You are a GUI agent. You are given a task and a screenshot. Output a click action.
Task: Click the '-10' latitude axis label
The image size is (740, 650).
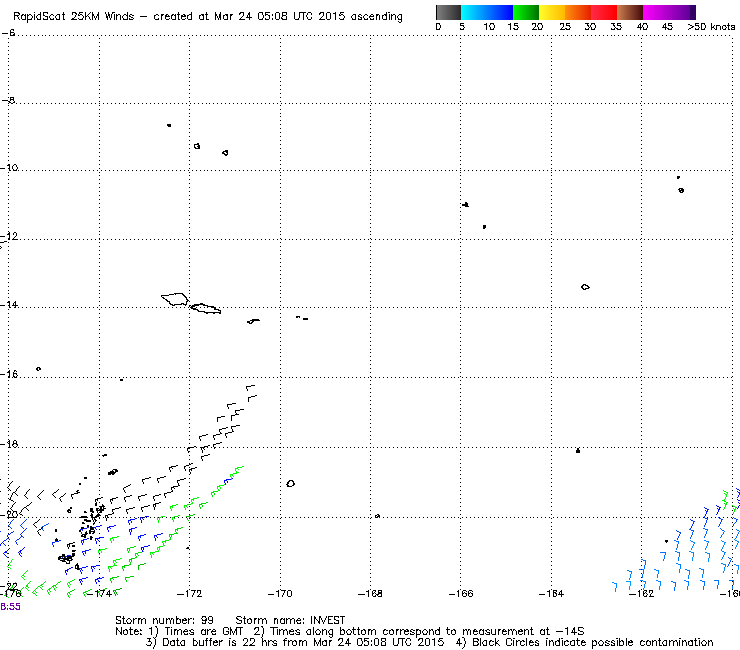pos(9,168)
